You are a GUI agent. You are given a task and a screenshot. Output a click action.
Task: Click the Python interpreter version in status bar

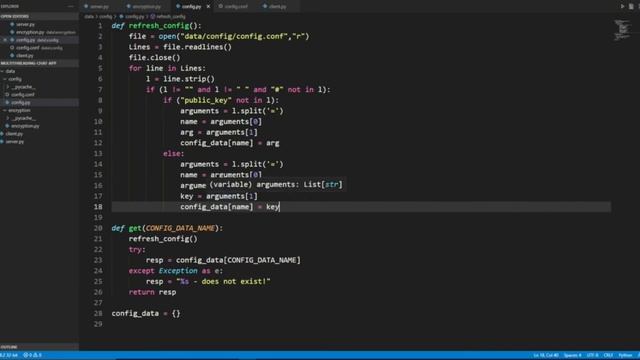[9, 355]
